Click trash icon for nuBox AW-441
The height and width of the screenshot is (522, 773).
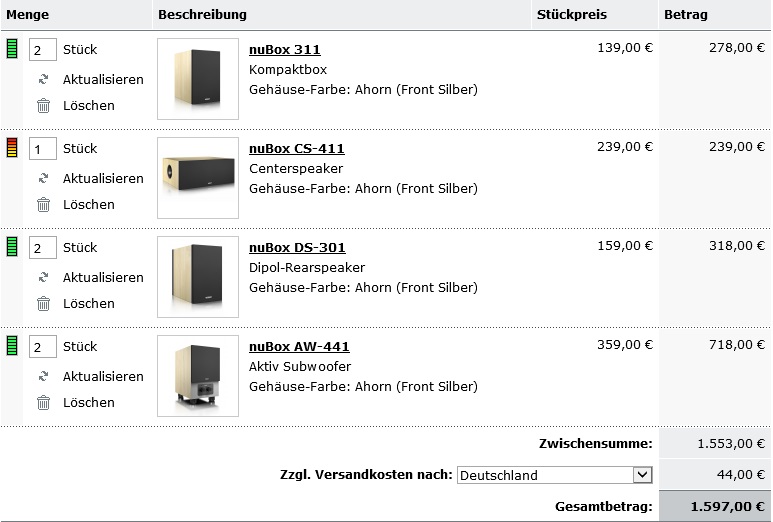[43, 402]
